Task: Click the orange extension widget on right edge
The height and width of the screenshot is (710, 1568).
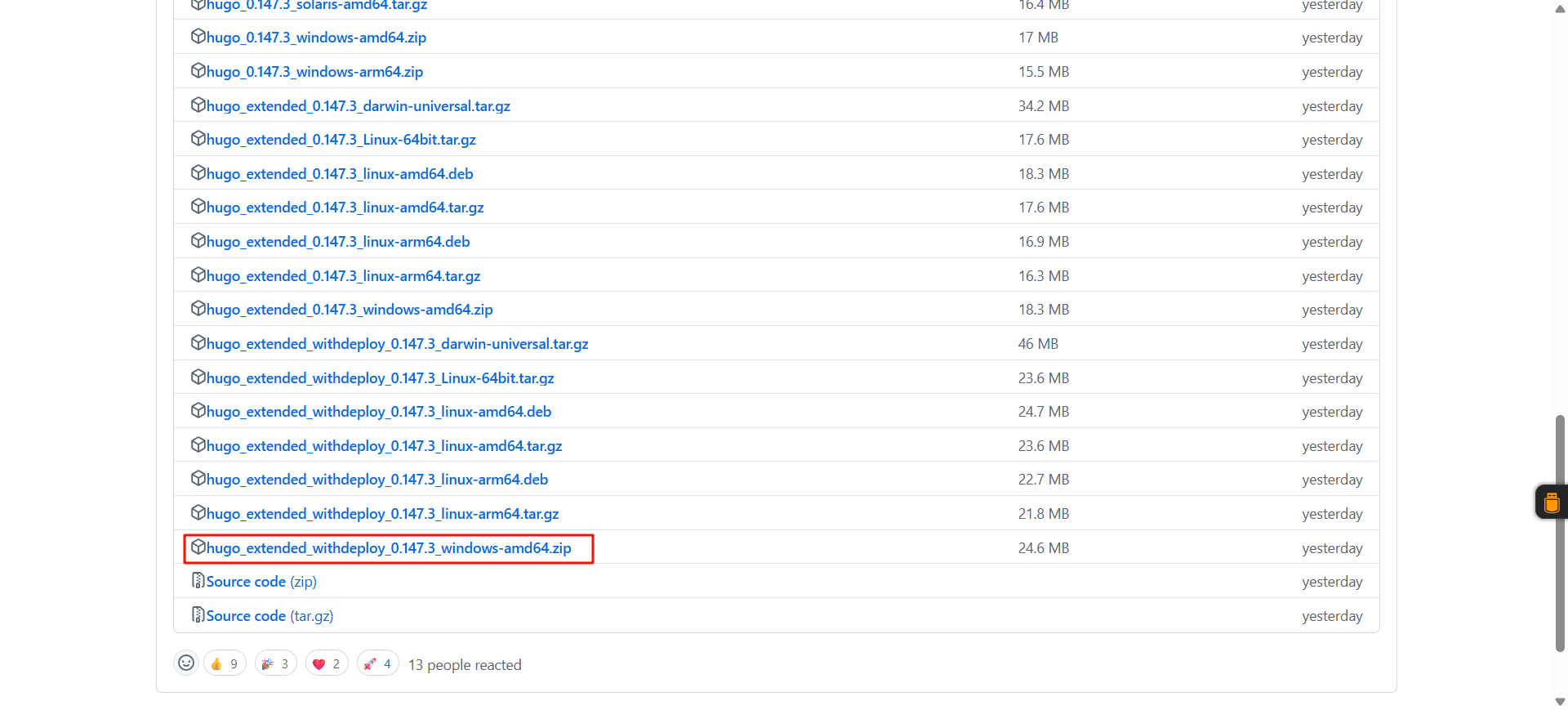Action: pos(1552,502)
